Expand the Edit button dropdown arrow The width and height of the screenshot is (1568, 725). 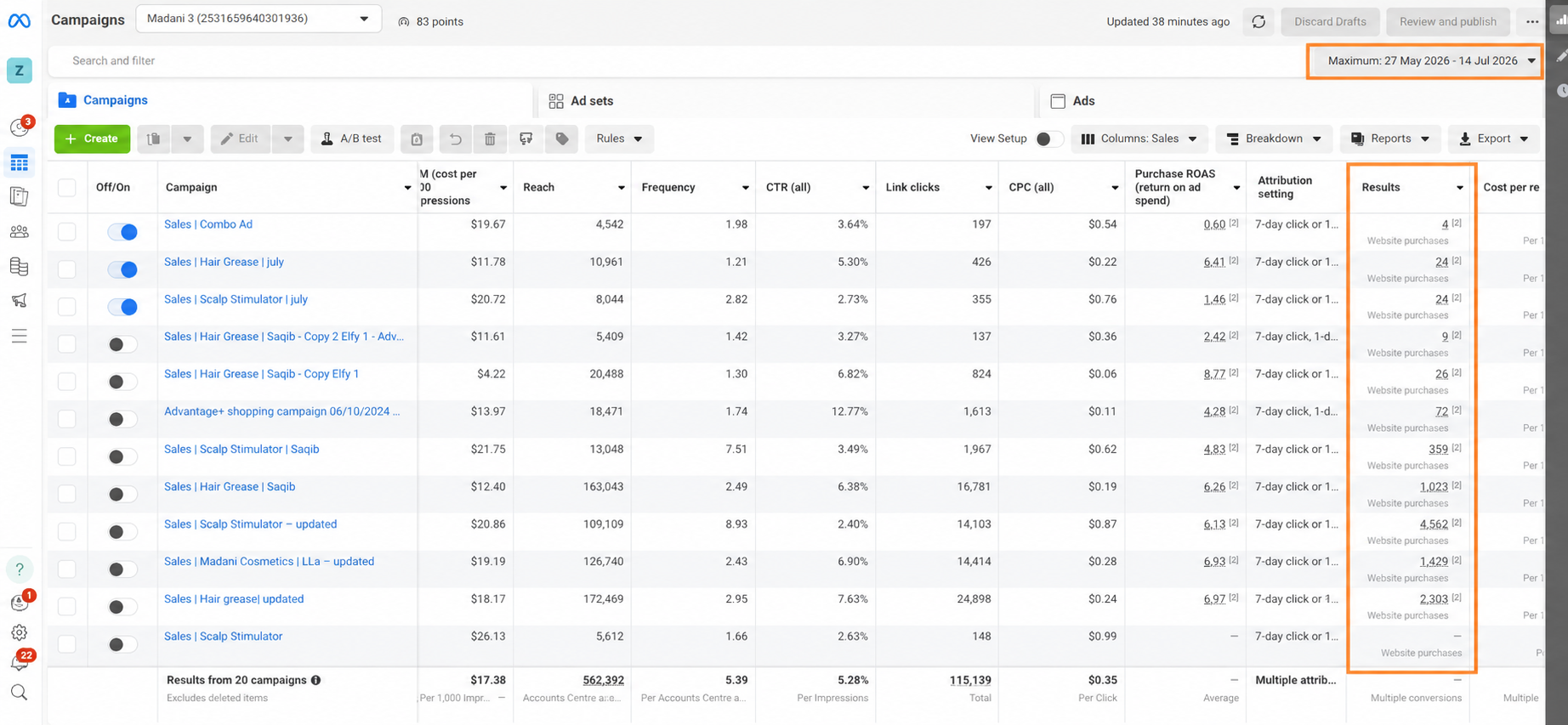pos(288,139)
